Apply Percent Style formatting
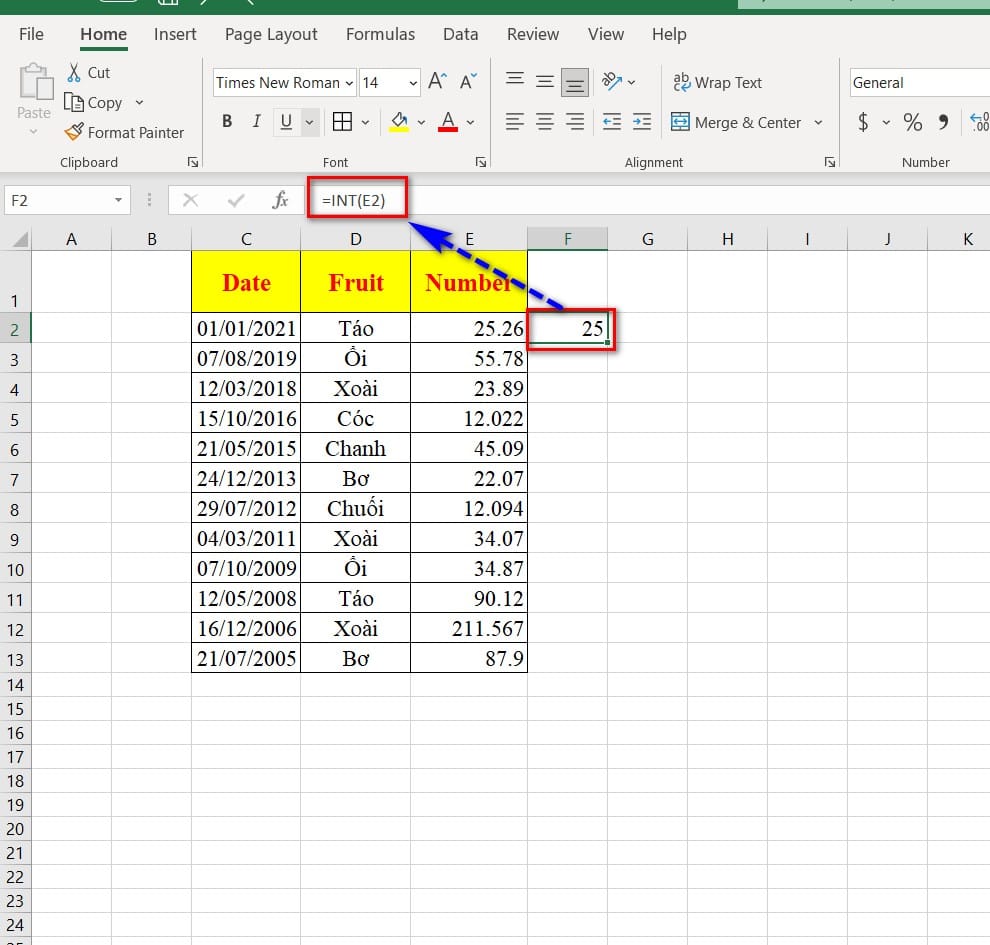990x945 pixels. click(912, 121)
